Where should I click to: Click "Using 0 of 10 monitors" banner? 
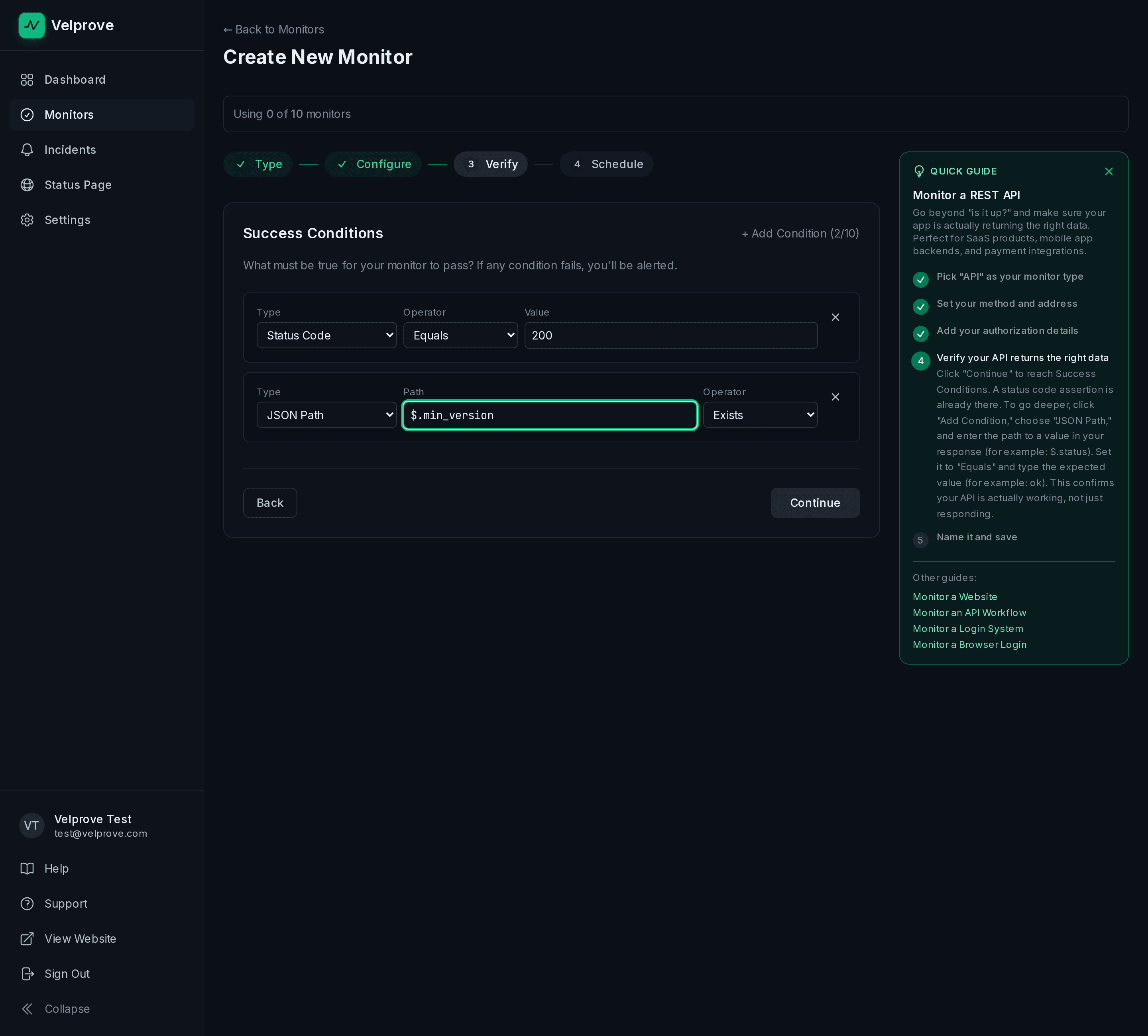[x=675, y=114]
